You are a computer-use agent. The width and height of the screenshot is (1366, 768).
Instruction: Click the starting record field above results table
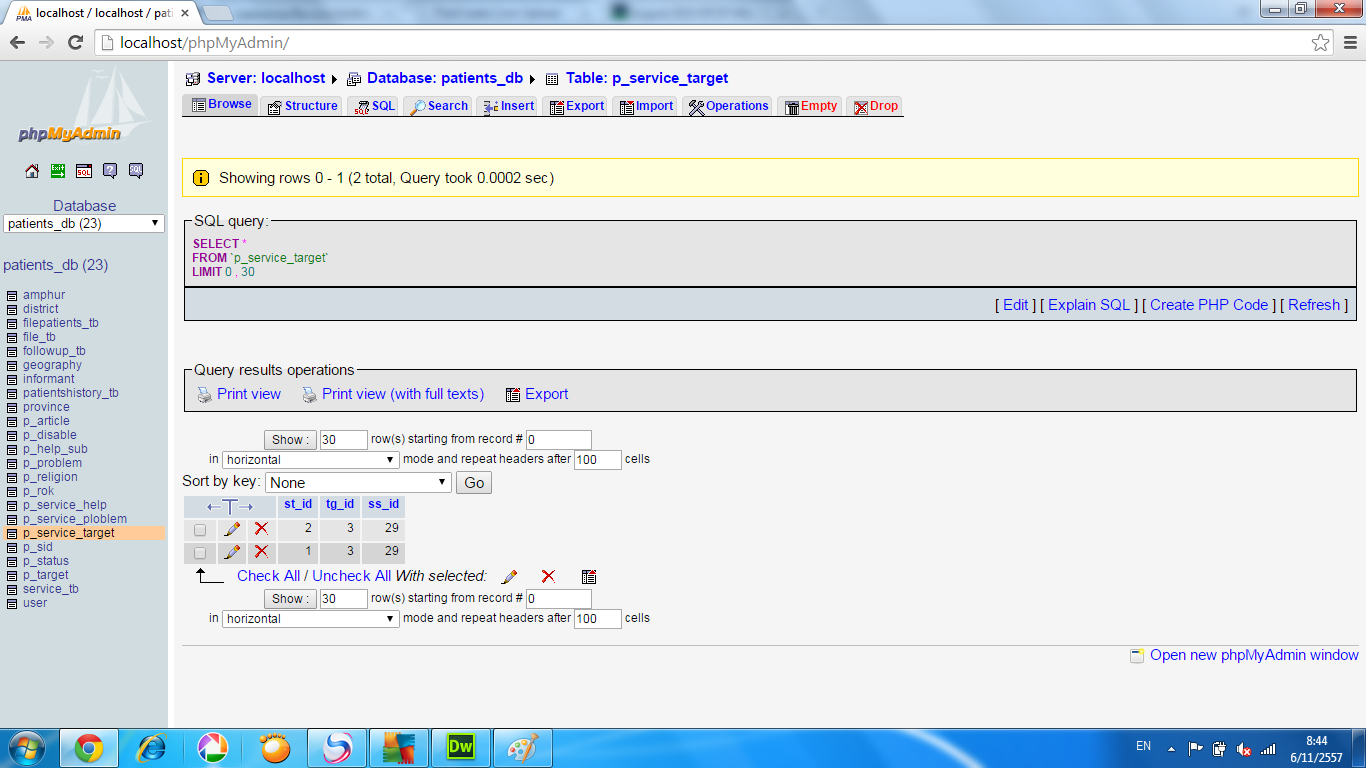[559, 440]
